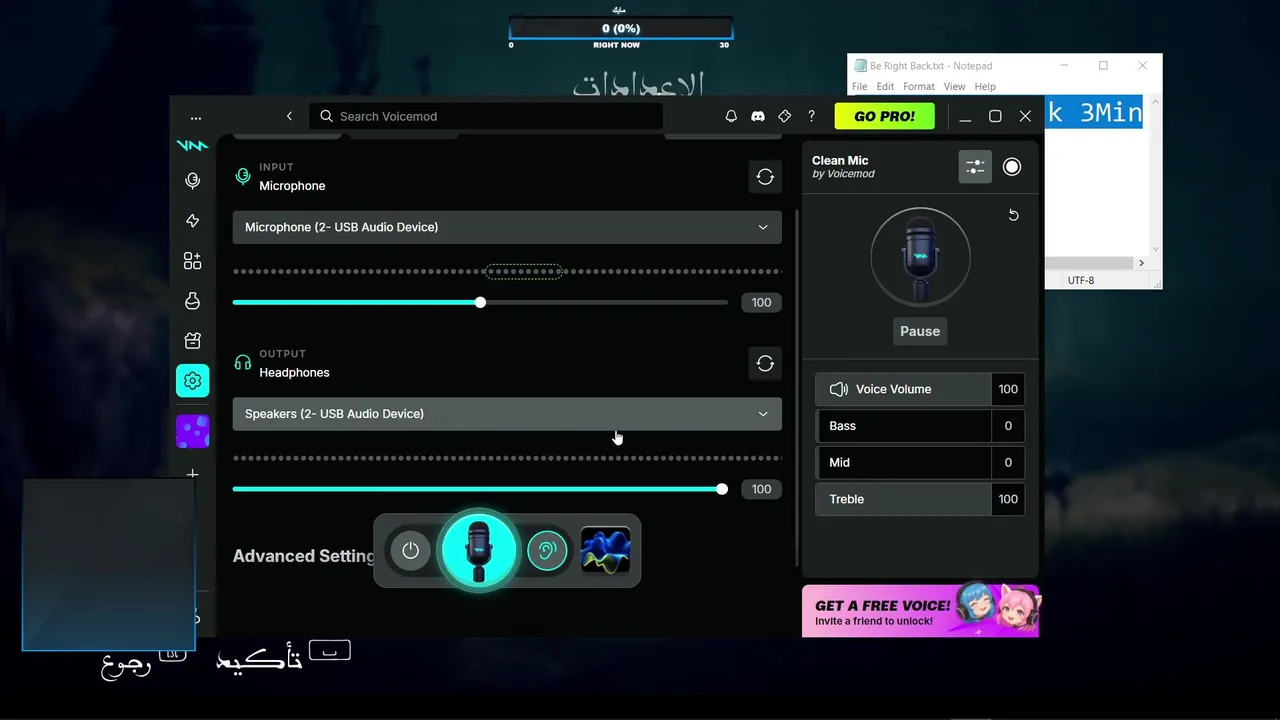Open Clean Mic voice sliders settings
This screenshot has width=1280, height=720.
[975, 167]
